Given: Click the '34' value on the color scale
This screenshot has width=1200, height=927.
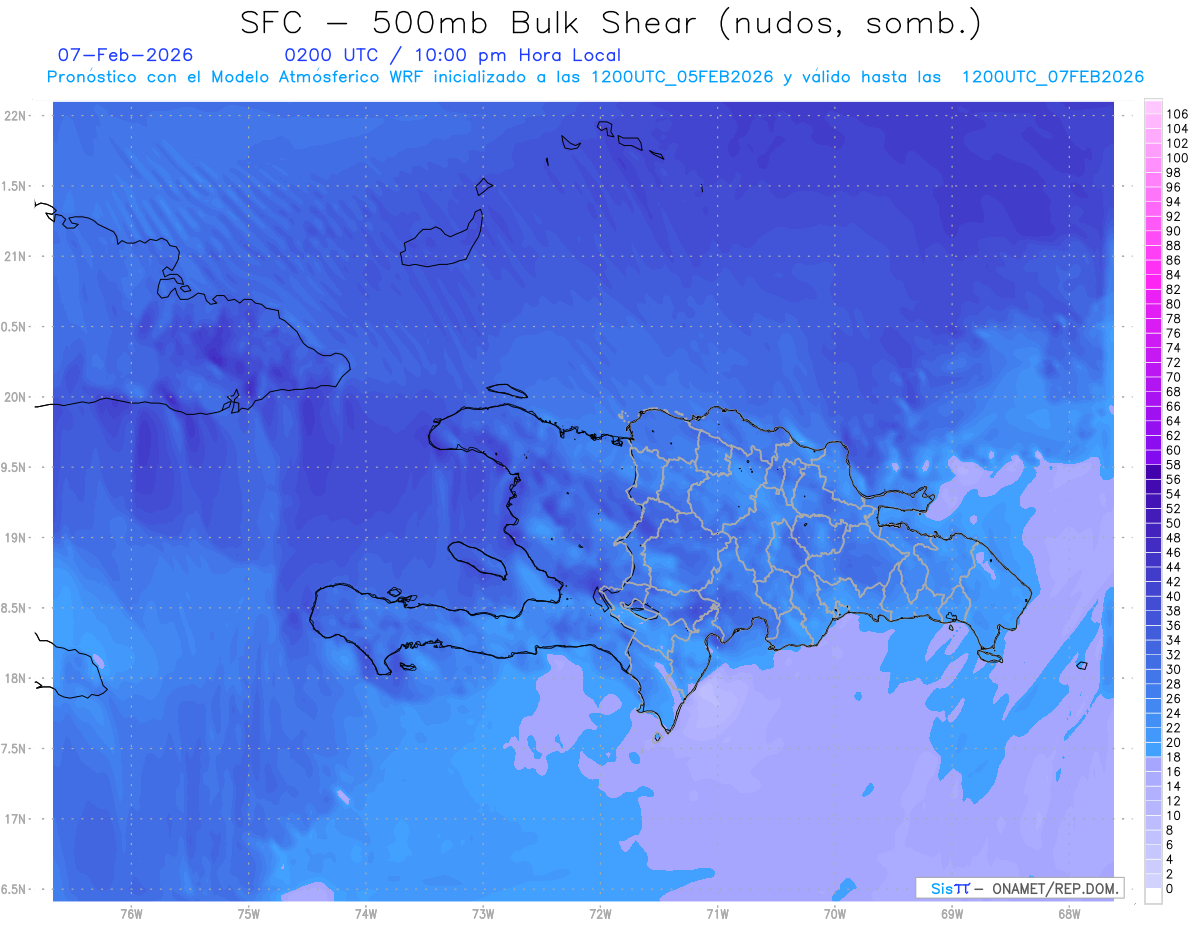Looking at the screenshot, I should coord(1173,640).
